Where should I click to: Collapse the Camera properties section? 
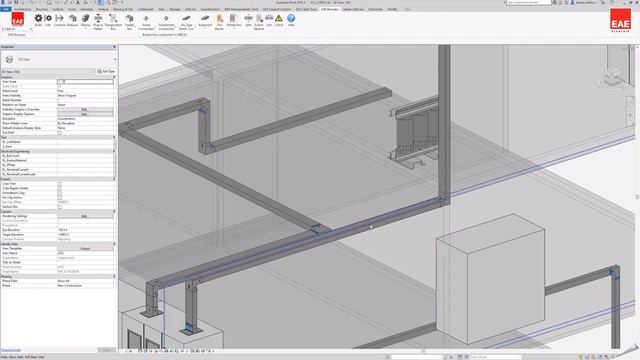[114, 211]
